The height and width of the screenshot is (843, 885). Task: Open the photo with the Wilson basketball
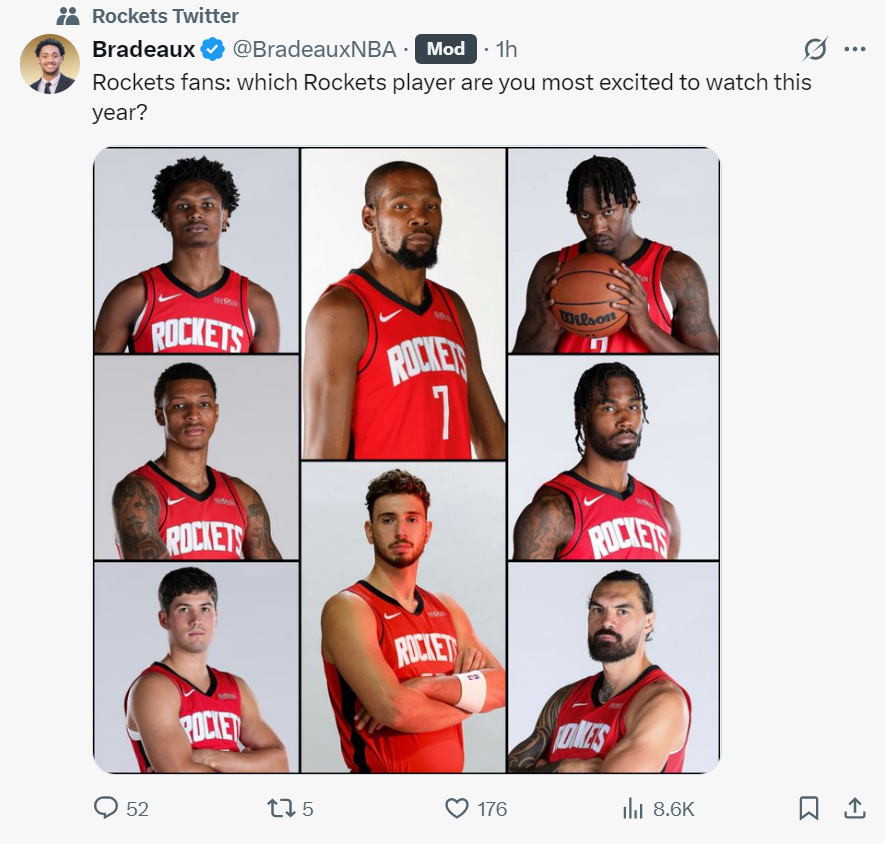613,250
